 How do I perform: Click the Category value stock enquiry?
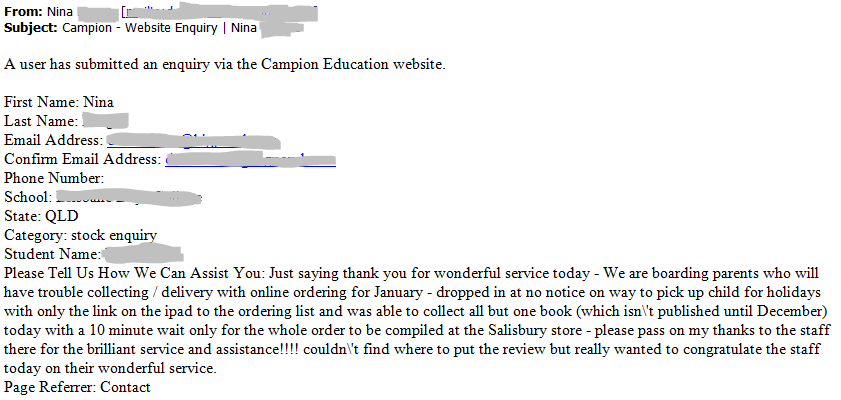pos(114,235)
